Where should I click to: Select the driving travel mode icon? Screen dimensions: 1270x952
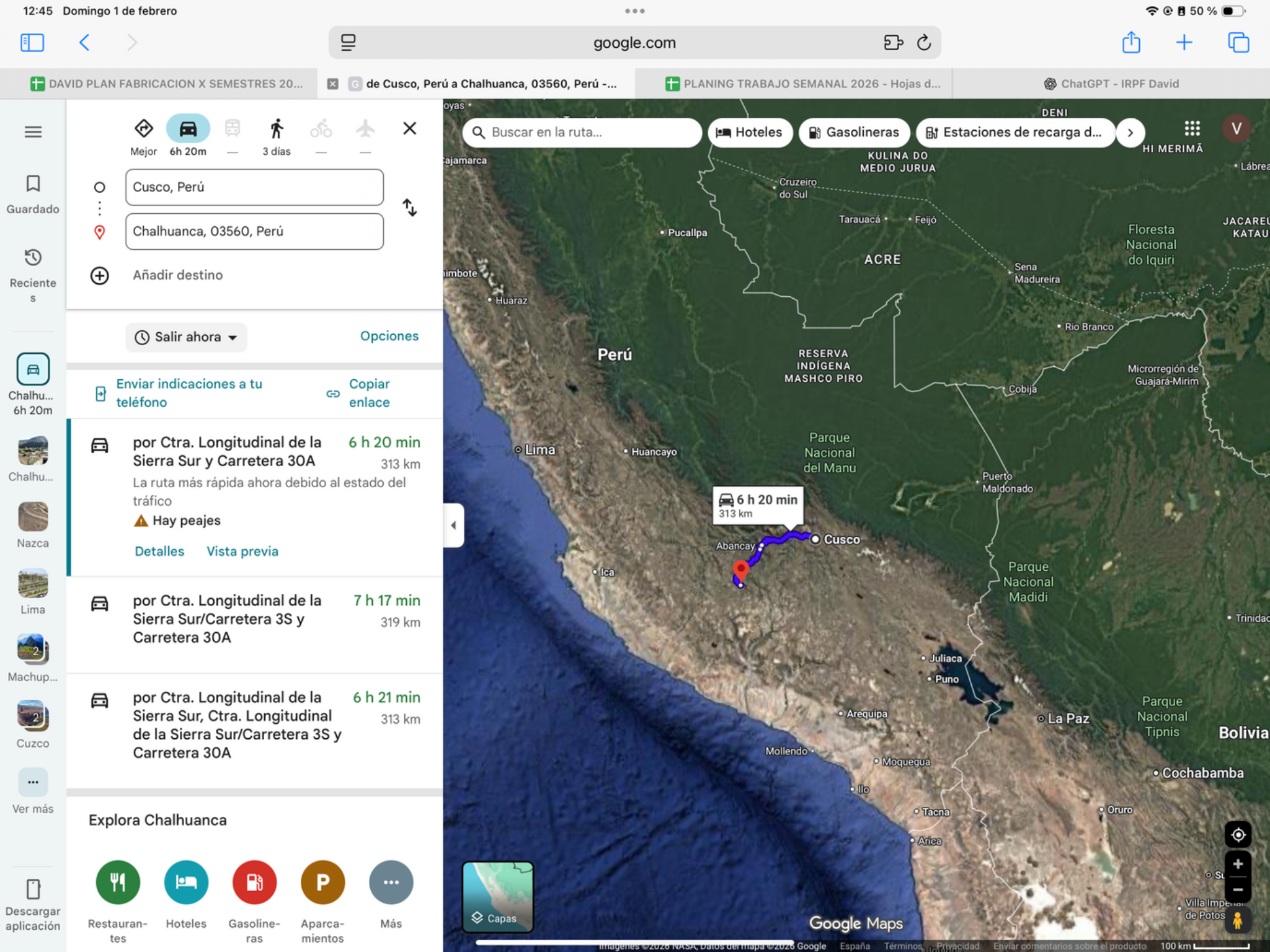188,129
